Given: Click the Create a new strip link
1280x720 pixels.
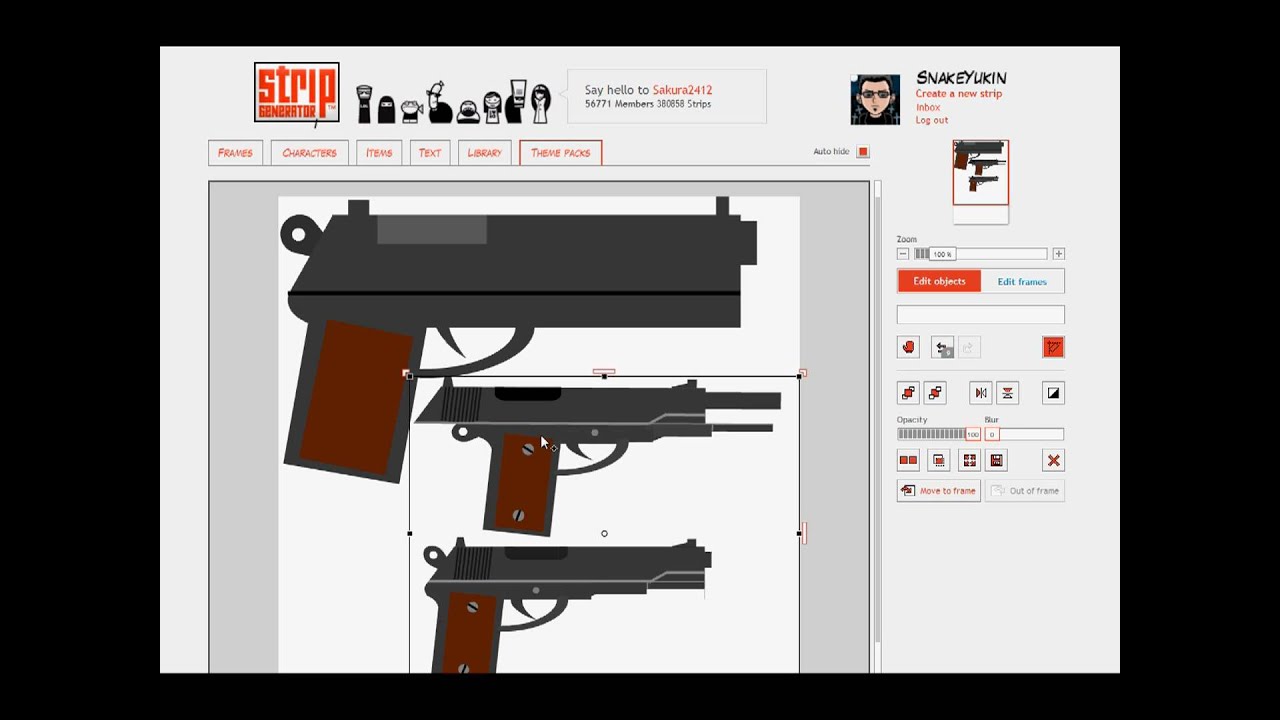Looking at the screenshot, I should 958,94.
